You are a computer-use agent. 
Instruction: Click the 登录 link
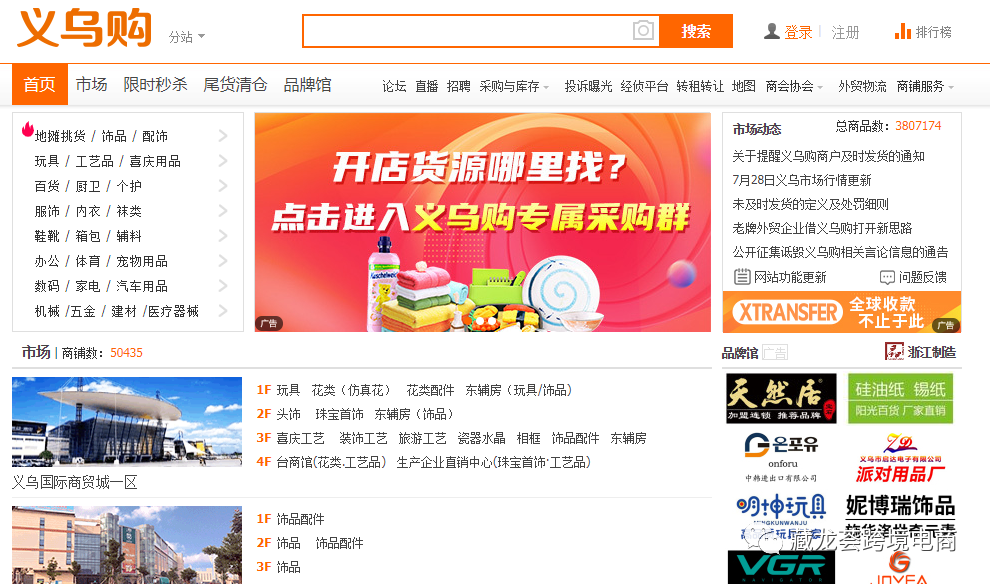click(x=798, y=32)
